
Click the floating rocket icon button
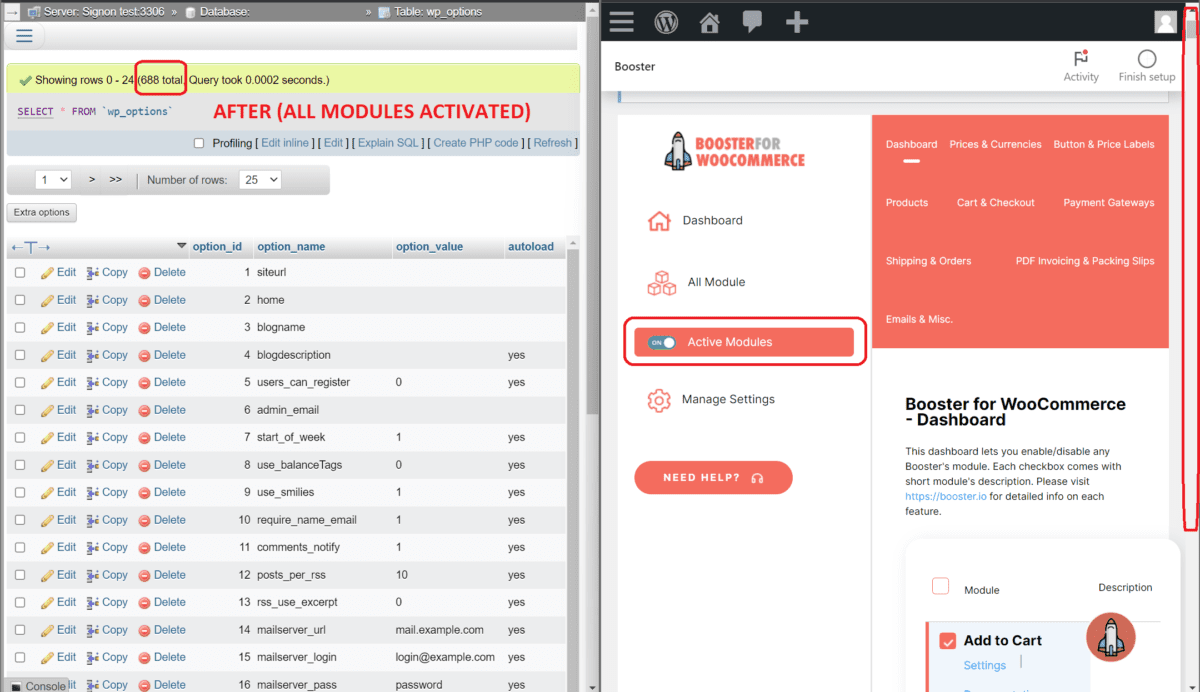coord(1111,637)
